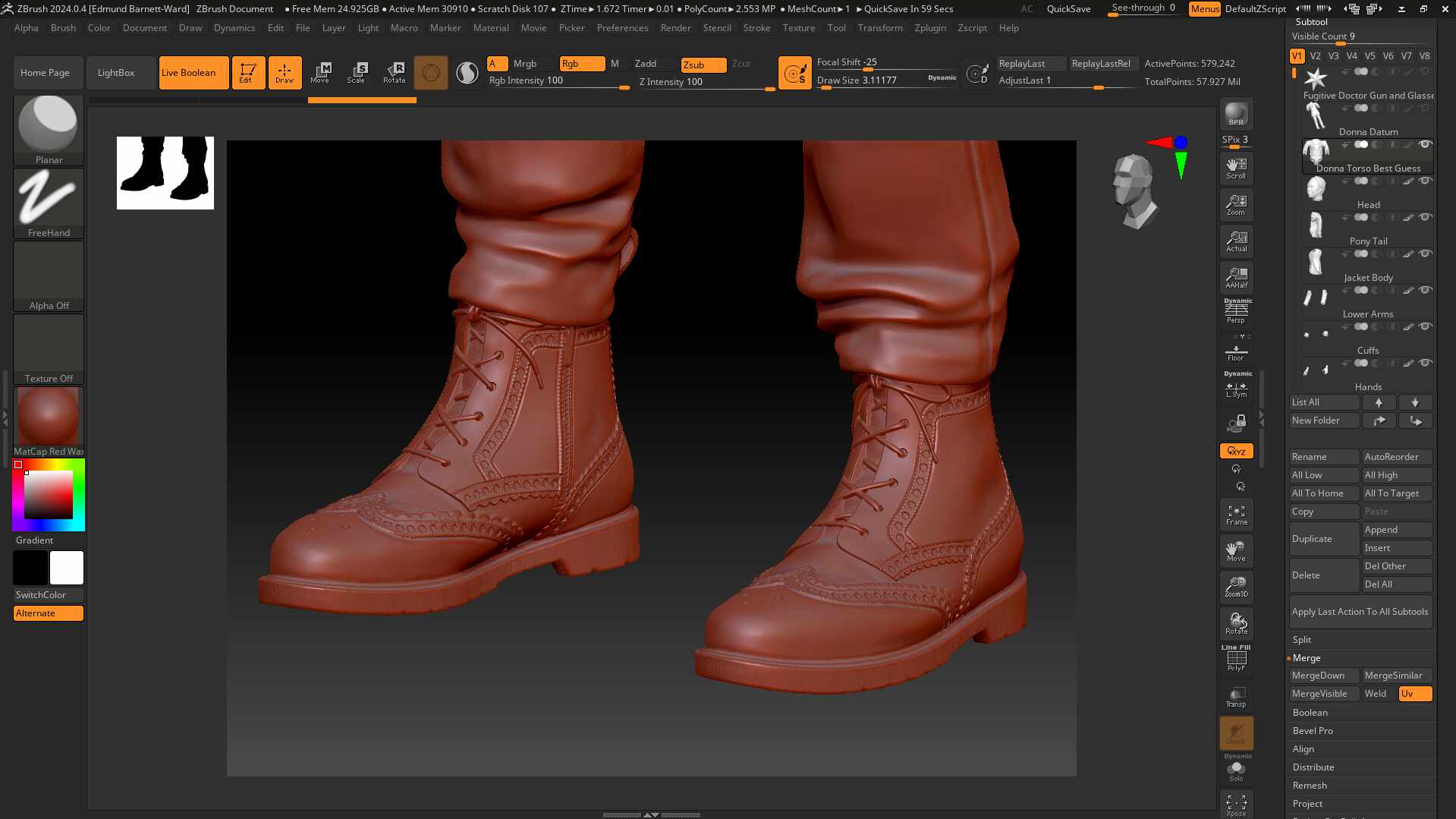Select the Rotate transform tool icon
This screenshot has height=819, width=1456.
pos(394,73)
